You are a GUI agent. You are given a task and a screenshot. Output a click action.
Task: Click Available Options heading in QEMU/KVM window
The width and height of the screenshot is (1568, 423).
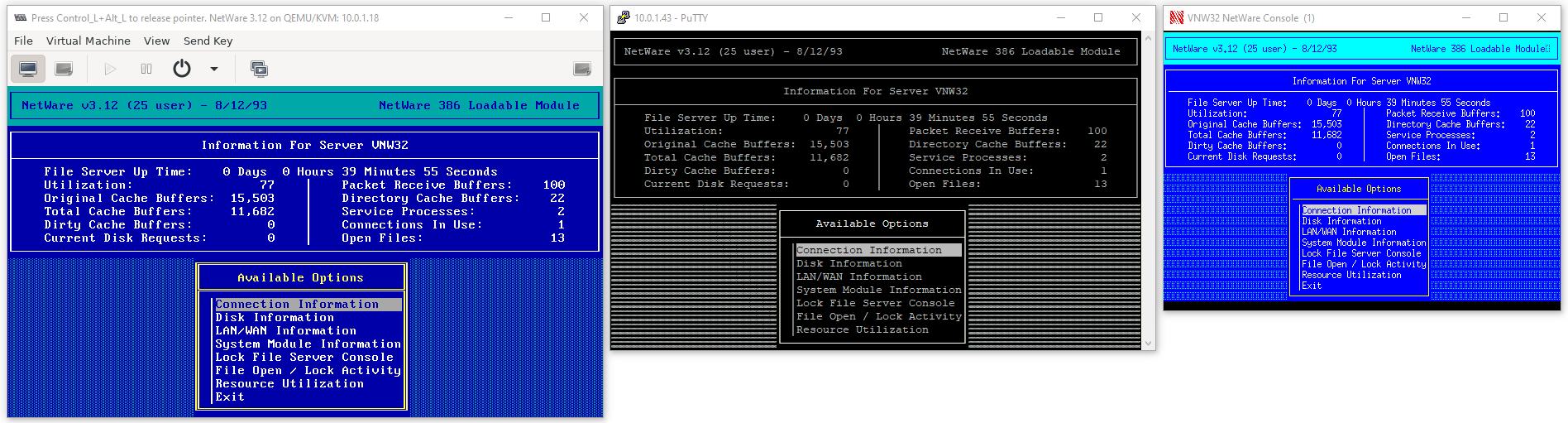[300, 278]
